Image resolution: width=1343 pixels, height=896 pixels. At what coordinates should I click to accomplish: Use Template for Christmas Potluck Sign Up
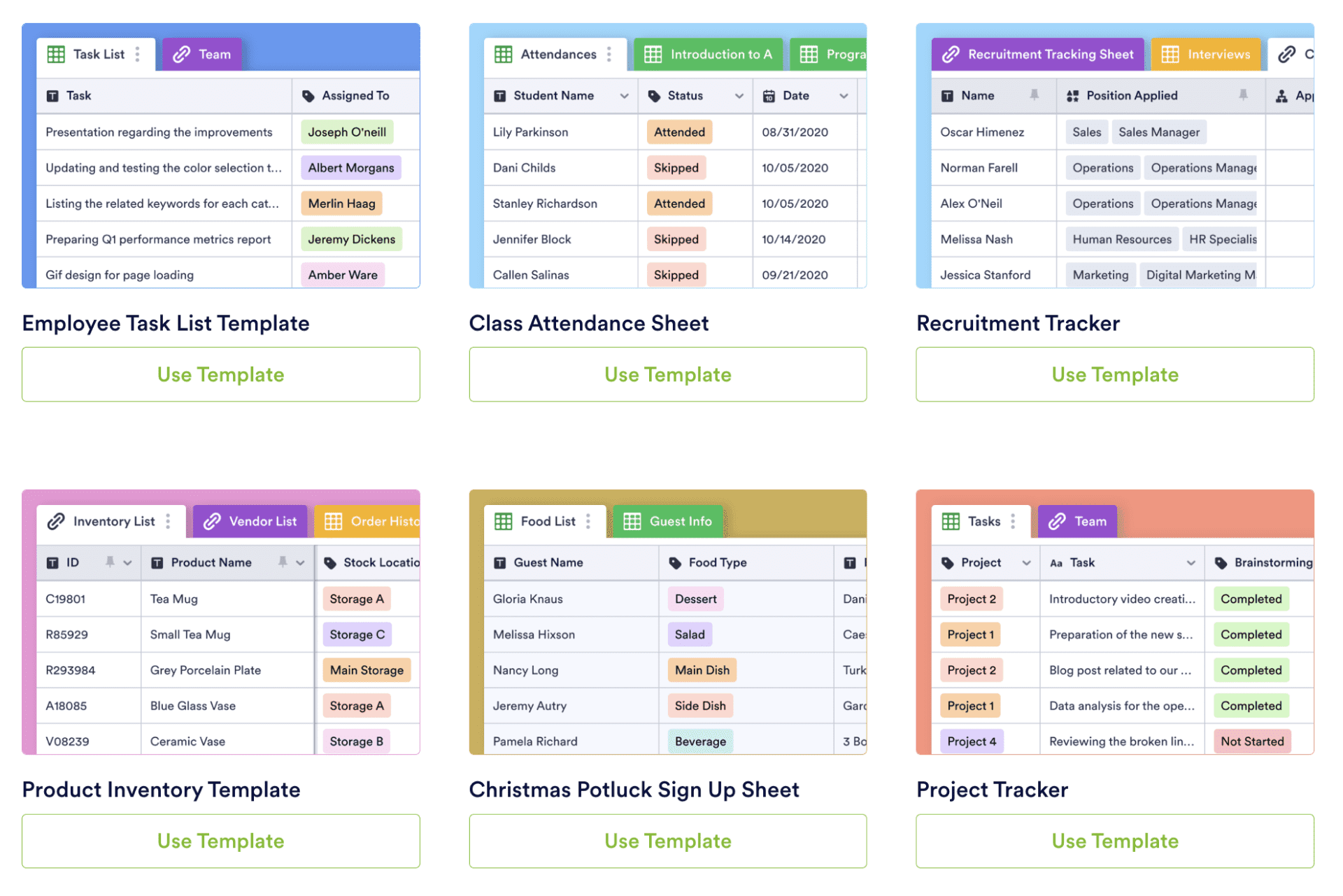tap(668, 841)
